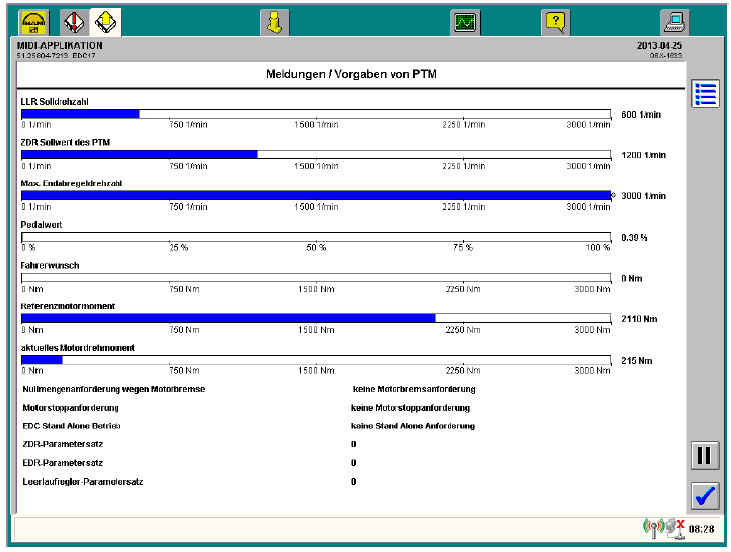731x552 pixels.
Task: Open the blue list view icon
Action: click(x=705, y=93)
